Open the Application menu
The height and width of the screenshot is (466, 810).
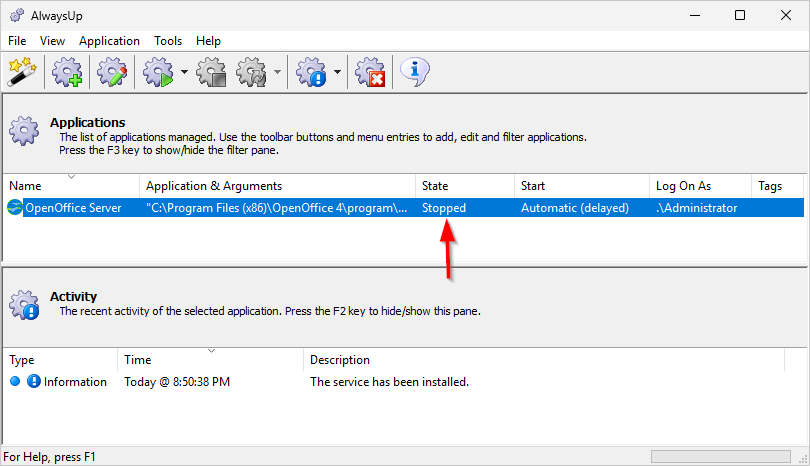pyautogui.click(x=109, y=41)
